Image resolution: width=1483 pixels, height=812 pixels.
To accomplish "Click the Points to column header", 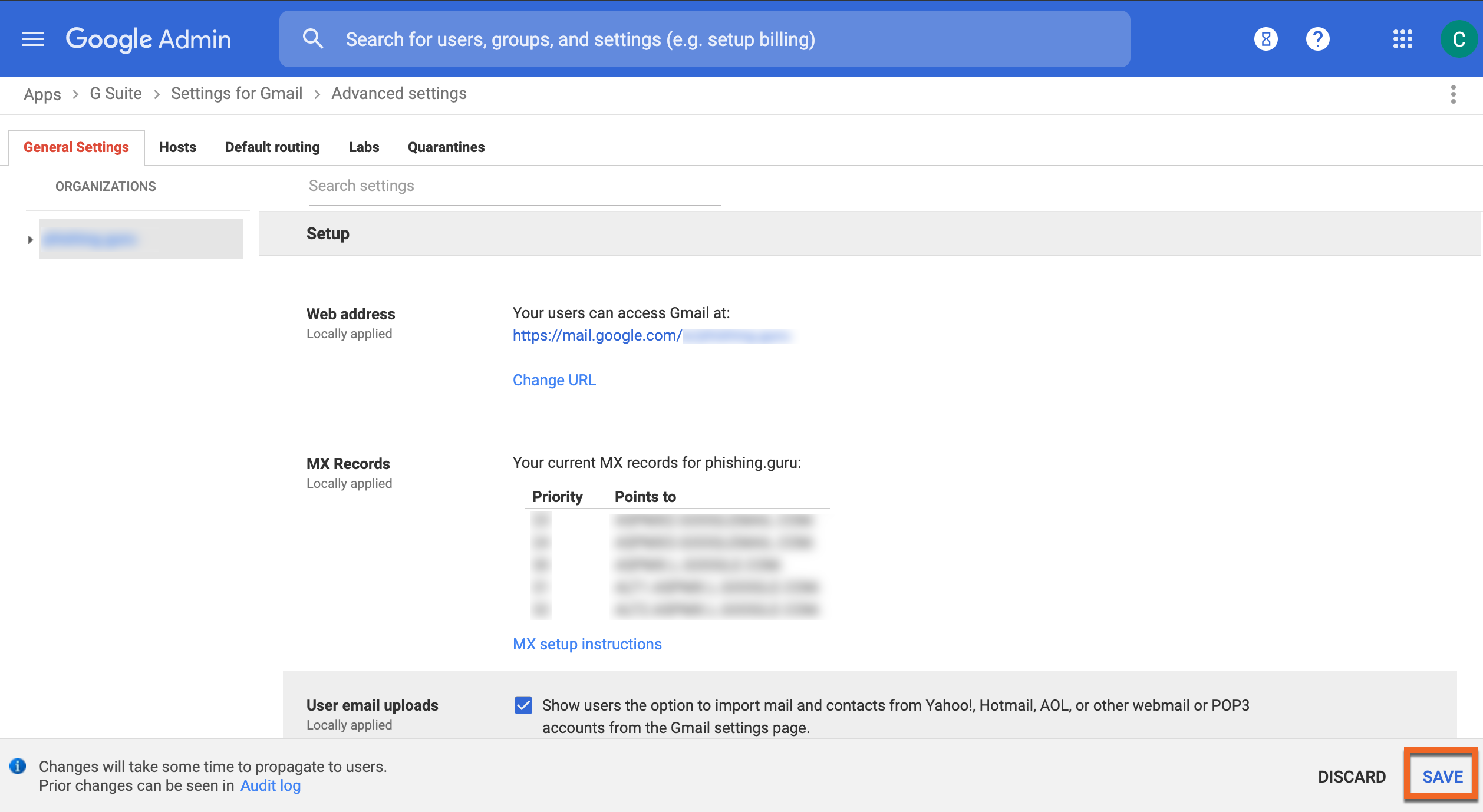I will (645, 497).
